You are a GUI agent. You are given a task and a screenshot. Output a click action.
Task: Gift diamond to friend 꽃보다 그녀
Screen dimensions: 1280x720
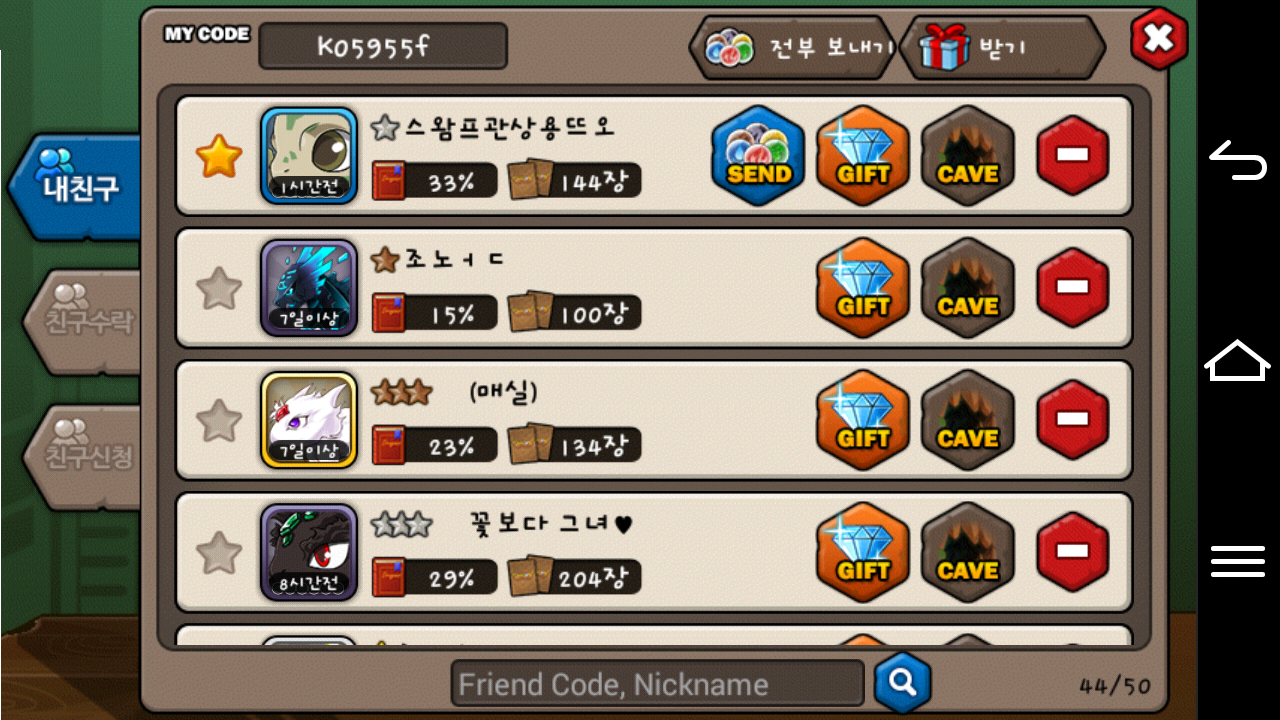pyautogui.click(x=863, y=552)
